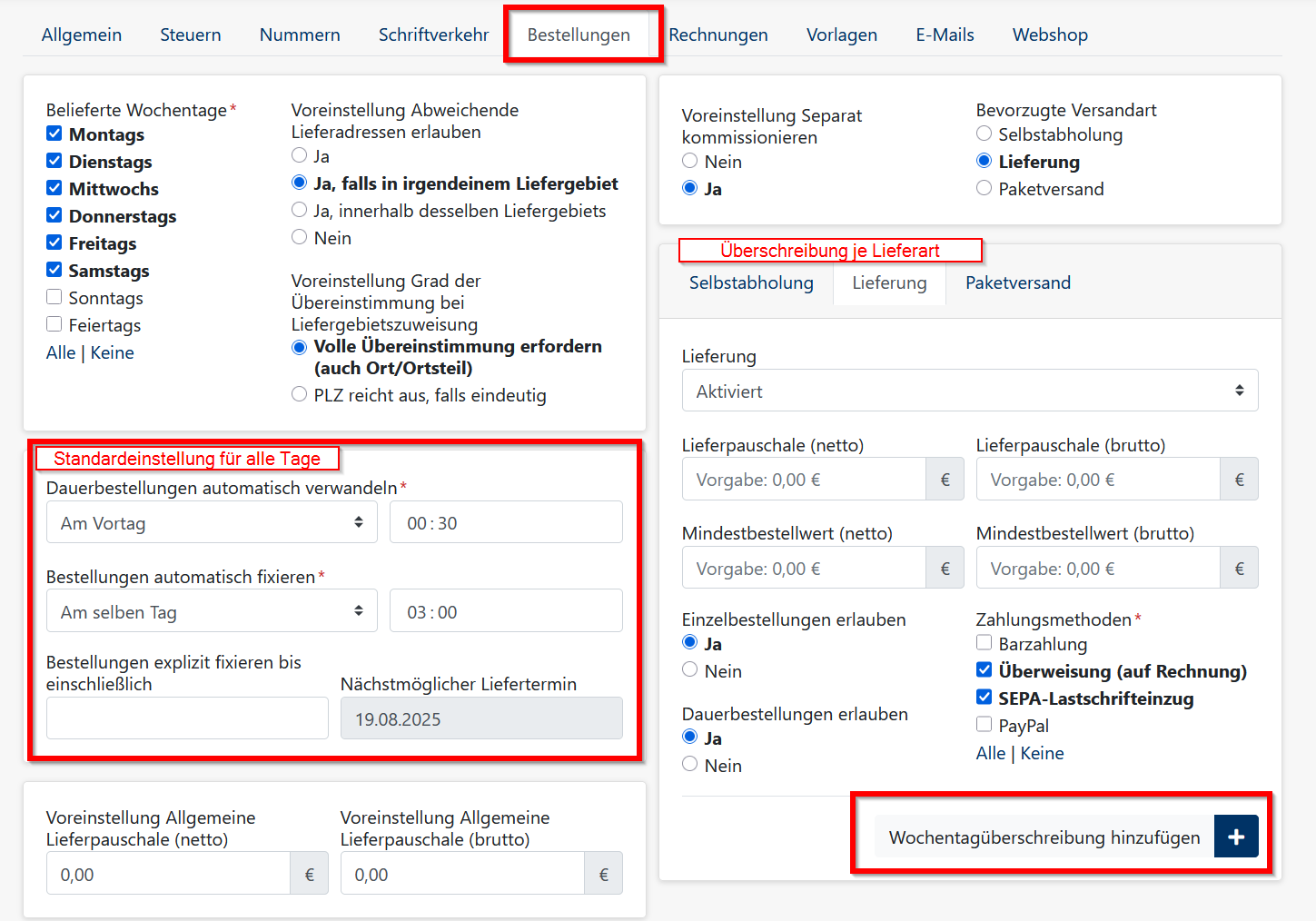Click Euro addon of Allgemeine Lieferpauschale (brutto)
The height and width of the screenshot is (921, 1316).
(603, 874)
